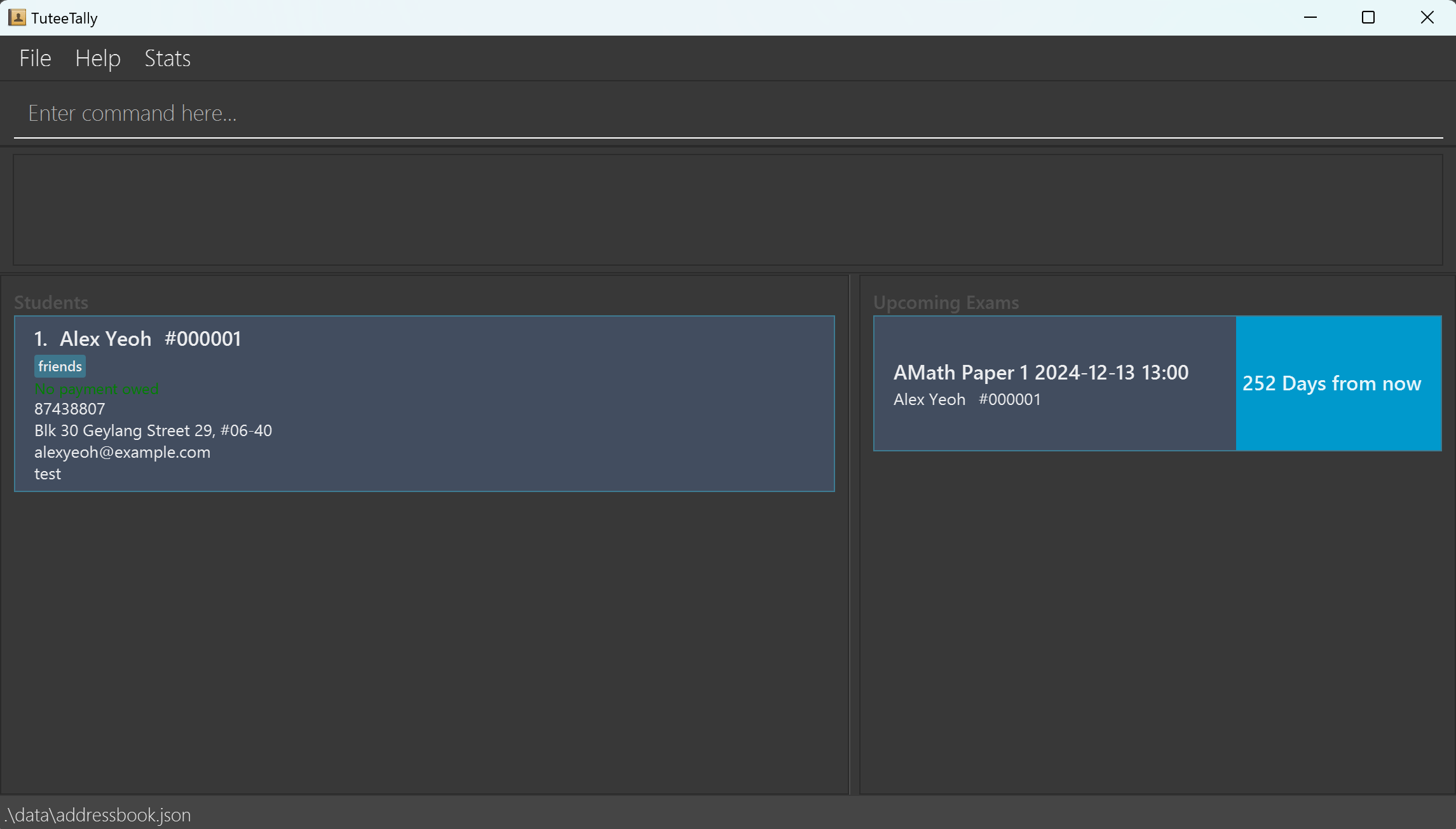Click the command input field
The height and width of the screenshot is (829, 1456).
pos(728,113)
